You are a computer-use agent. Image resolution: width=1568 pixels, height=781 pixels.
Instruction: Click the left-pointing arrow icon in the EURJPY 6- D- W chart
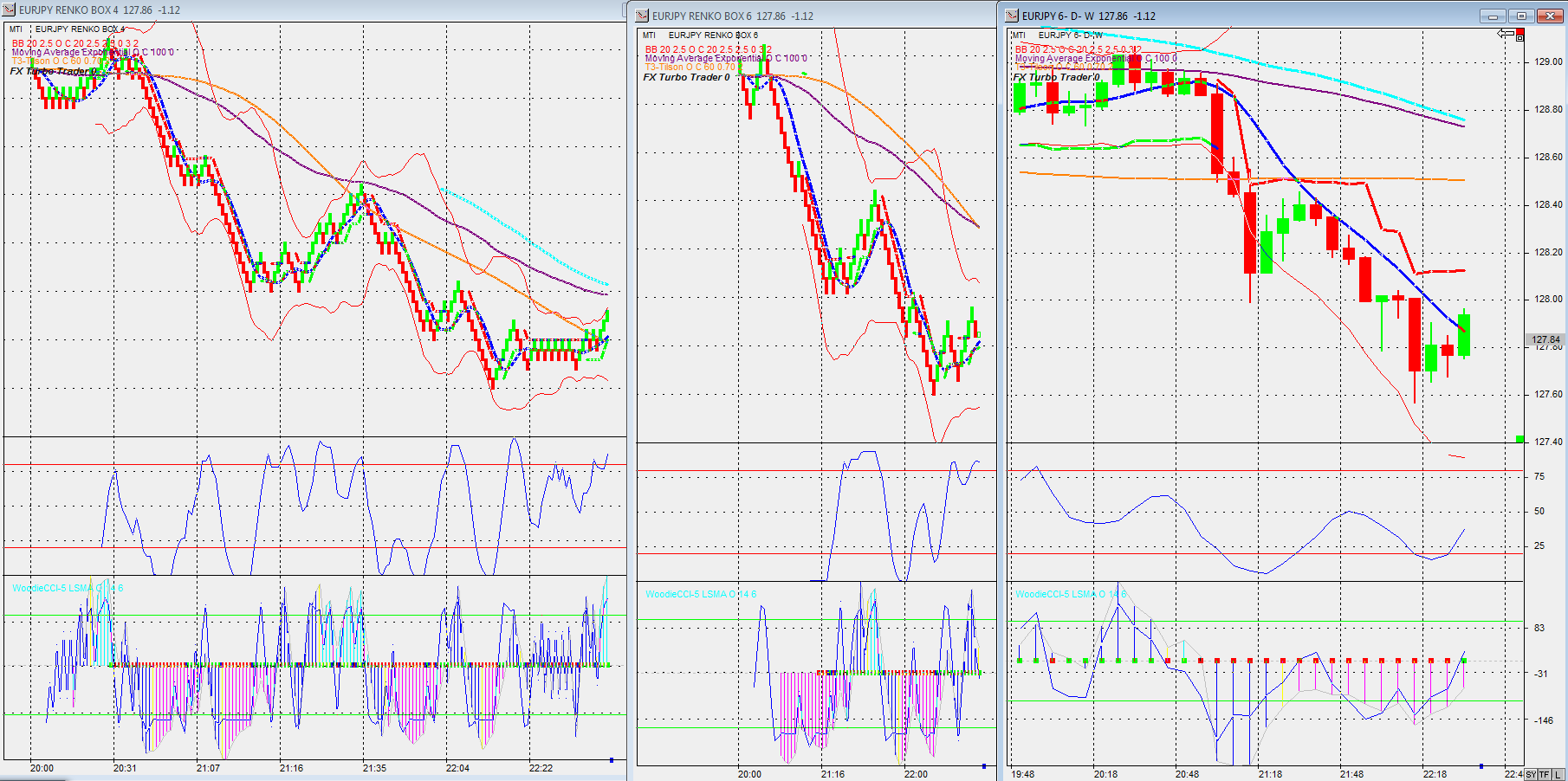pyautogui.click(x=1506, y=34)
